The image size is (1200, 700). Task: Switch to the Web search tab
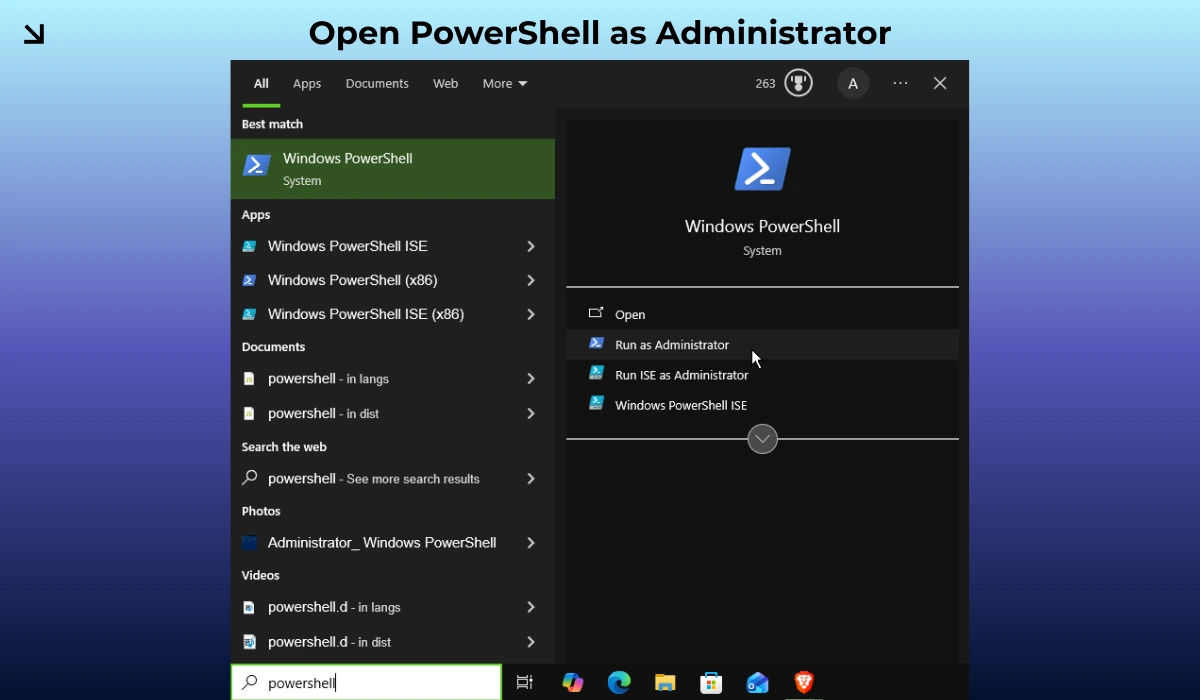pyautogui.click(x=446, y=84)
